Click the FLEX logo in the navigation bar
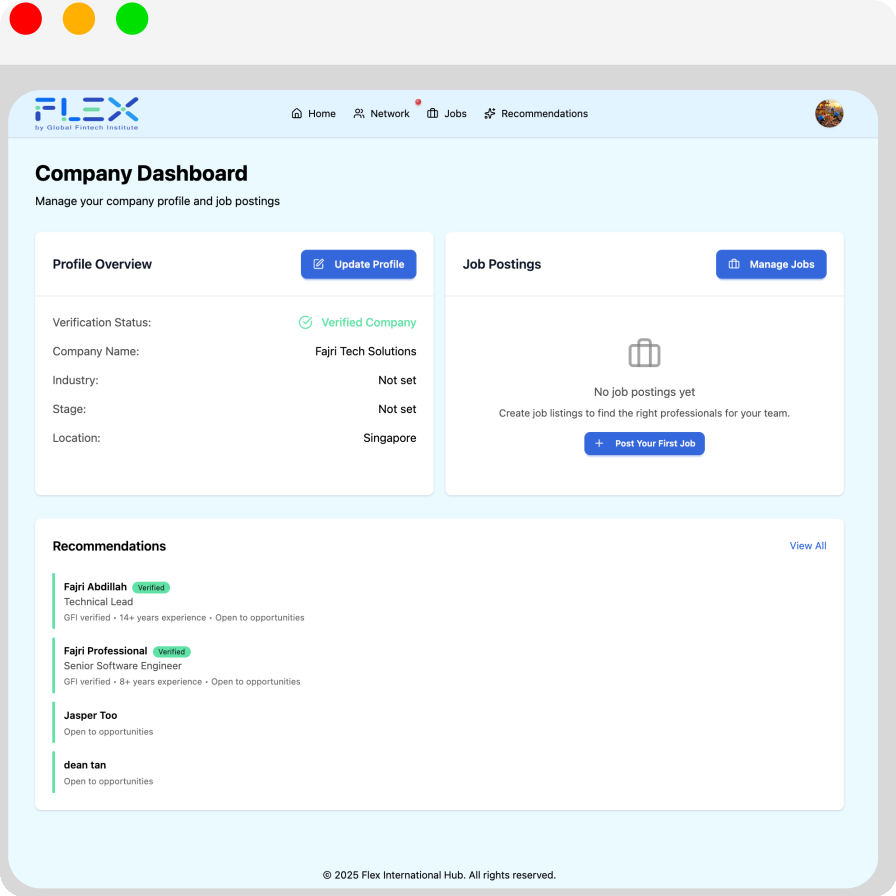The image size is (896, 896). point(86,110)
